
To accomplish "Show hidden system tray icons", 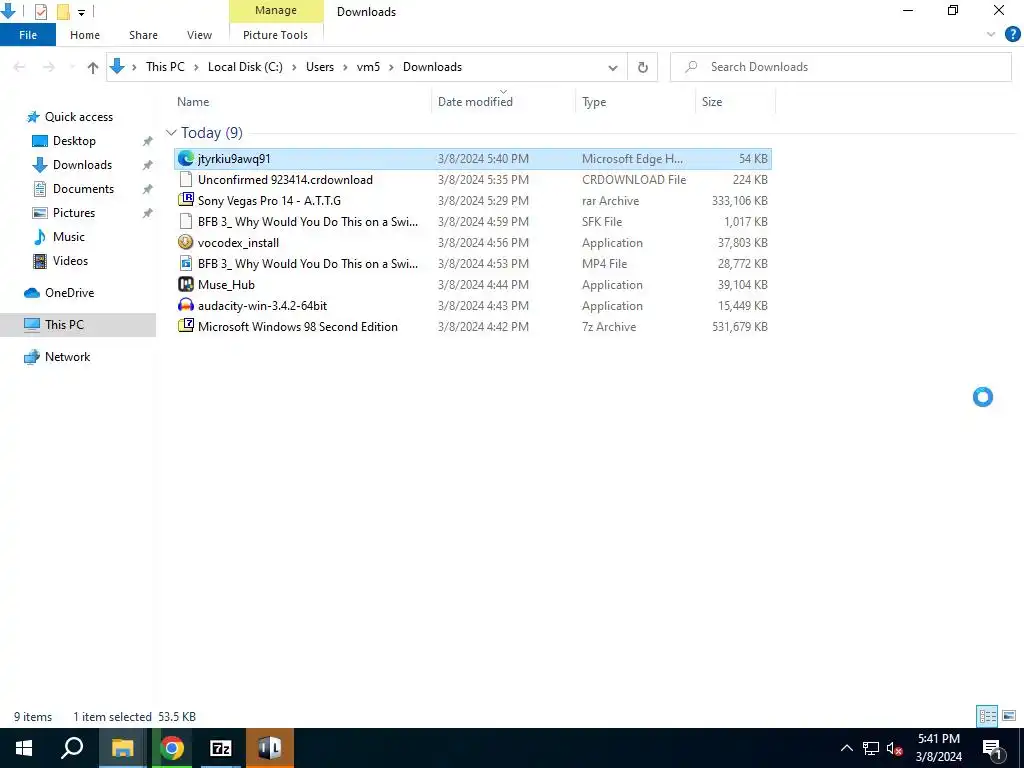I will 846,748.
